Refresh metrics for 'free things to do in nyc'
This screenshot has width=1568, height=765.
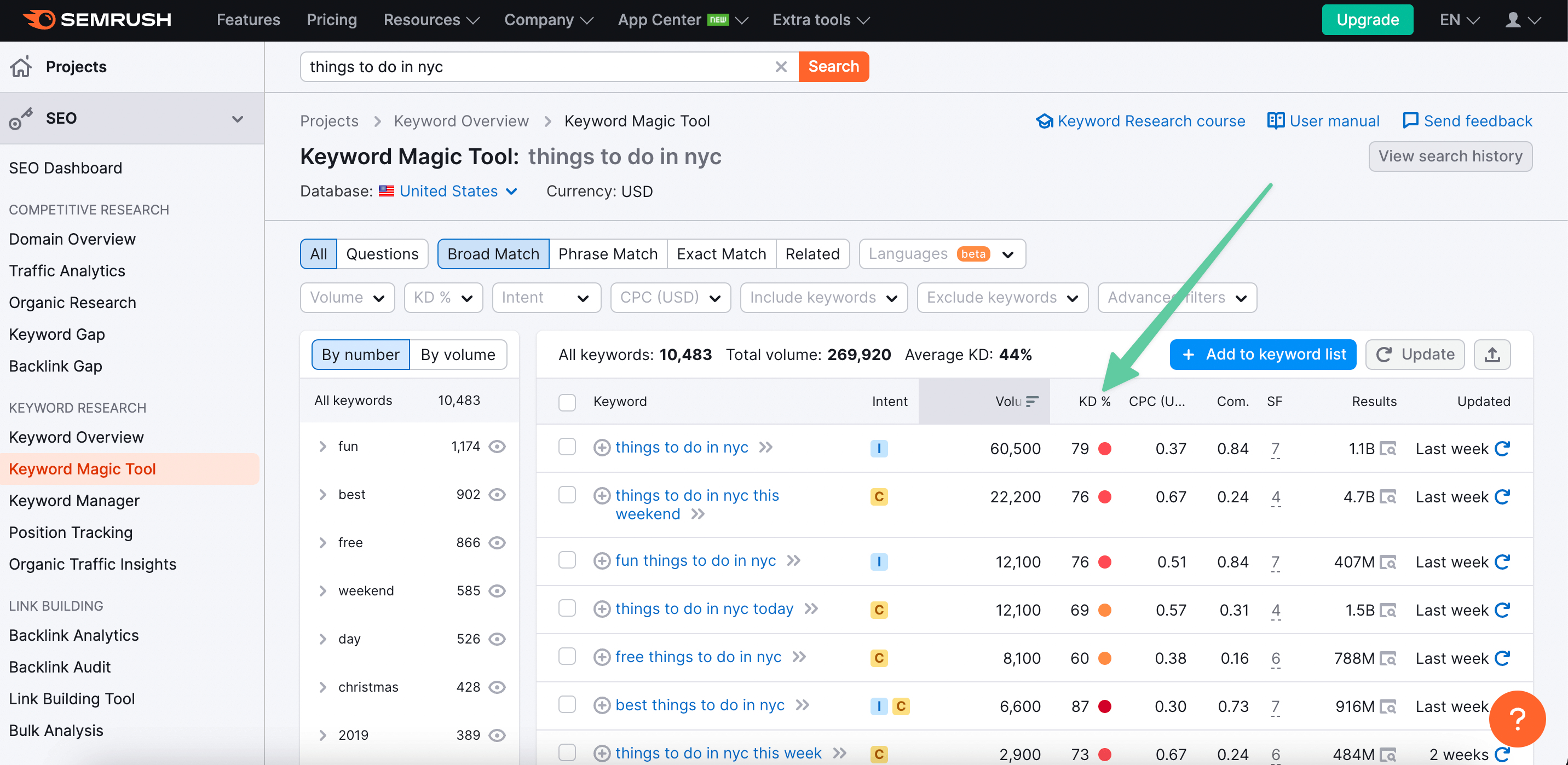tap(1502, 658)
